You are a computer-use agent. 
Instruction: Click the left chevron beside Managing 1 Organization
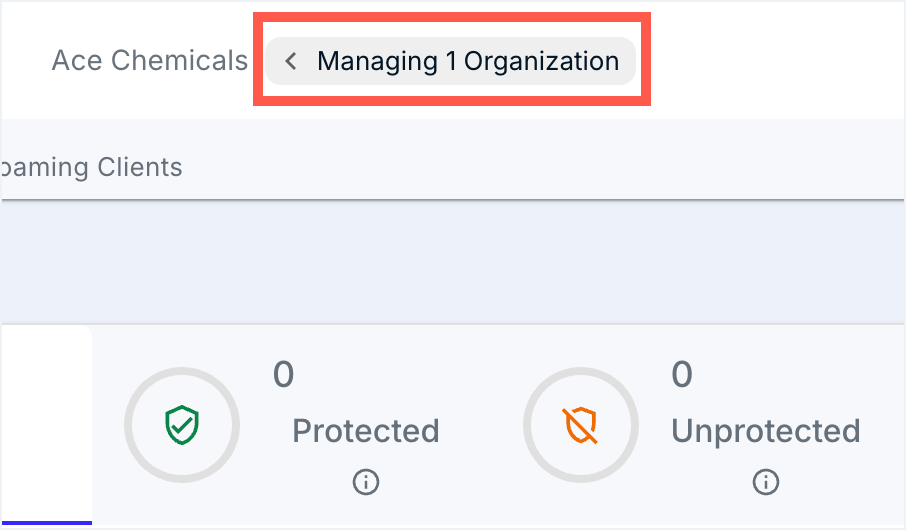click(291, 61)
